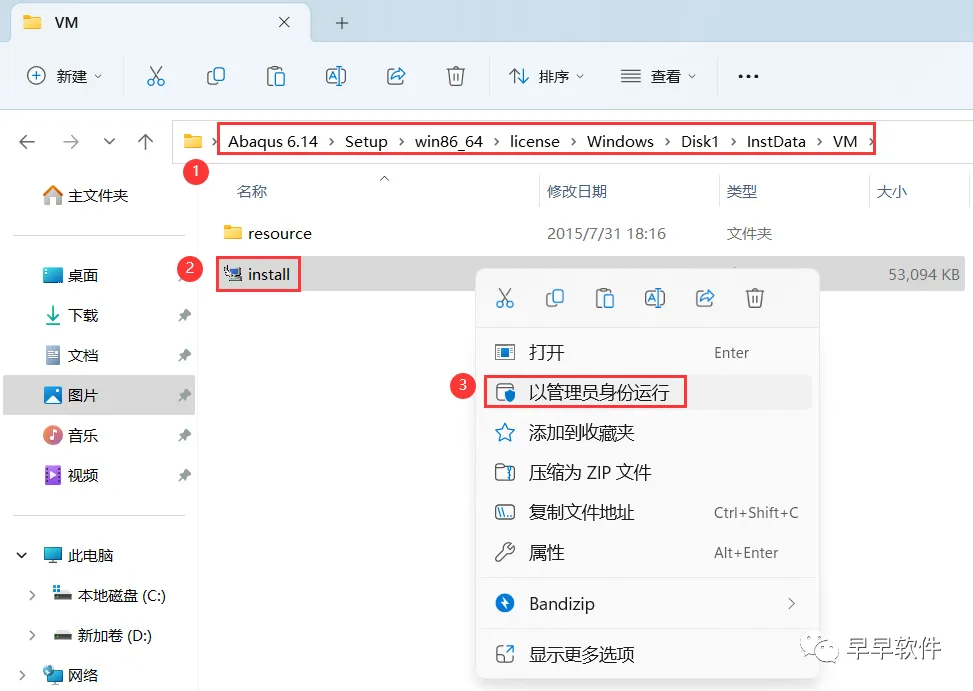Collapse the 此电脑 tree node
This screenshot has height=691, width=973.
click(22, 555)
